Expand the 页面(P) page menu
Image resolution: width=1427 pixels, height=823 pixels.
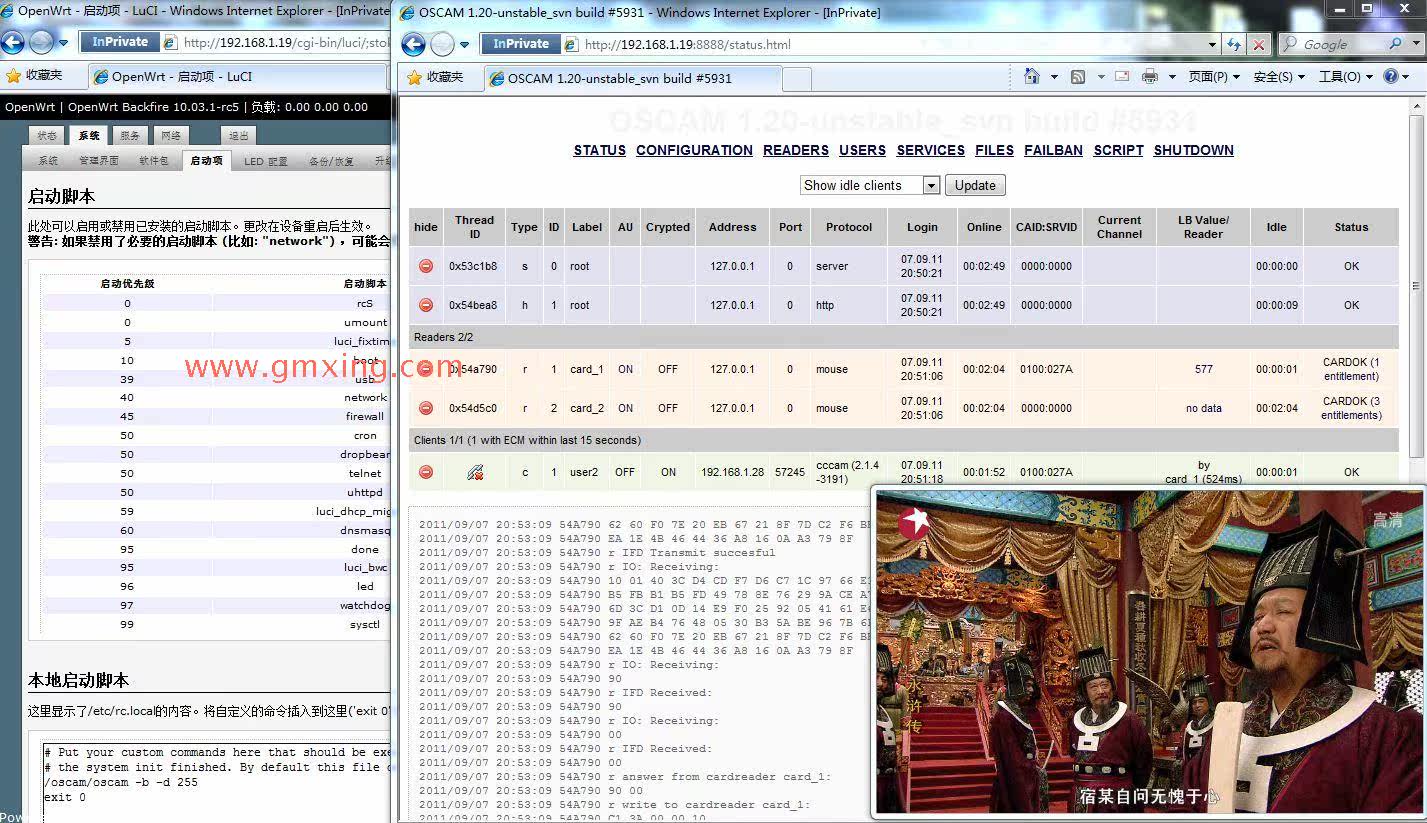[x=1213, y=77]
